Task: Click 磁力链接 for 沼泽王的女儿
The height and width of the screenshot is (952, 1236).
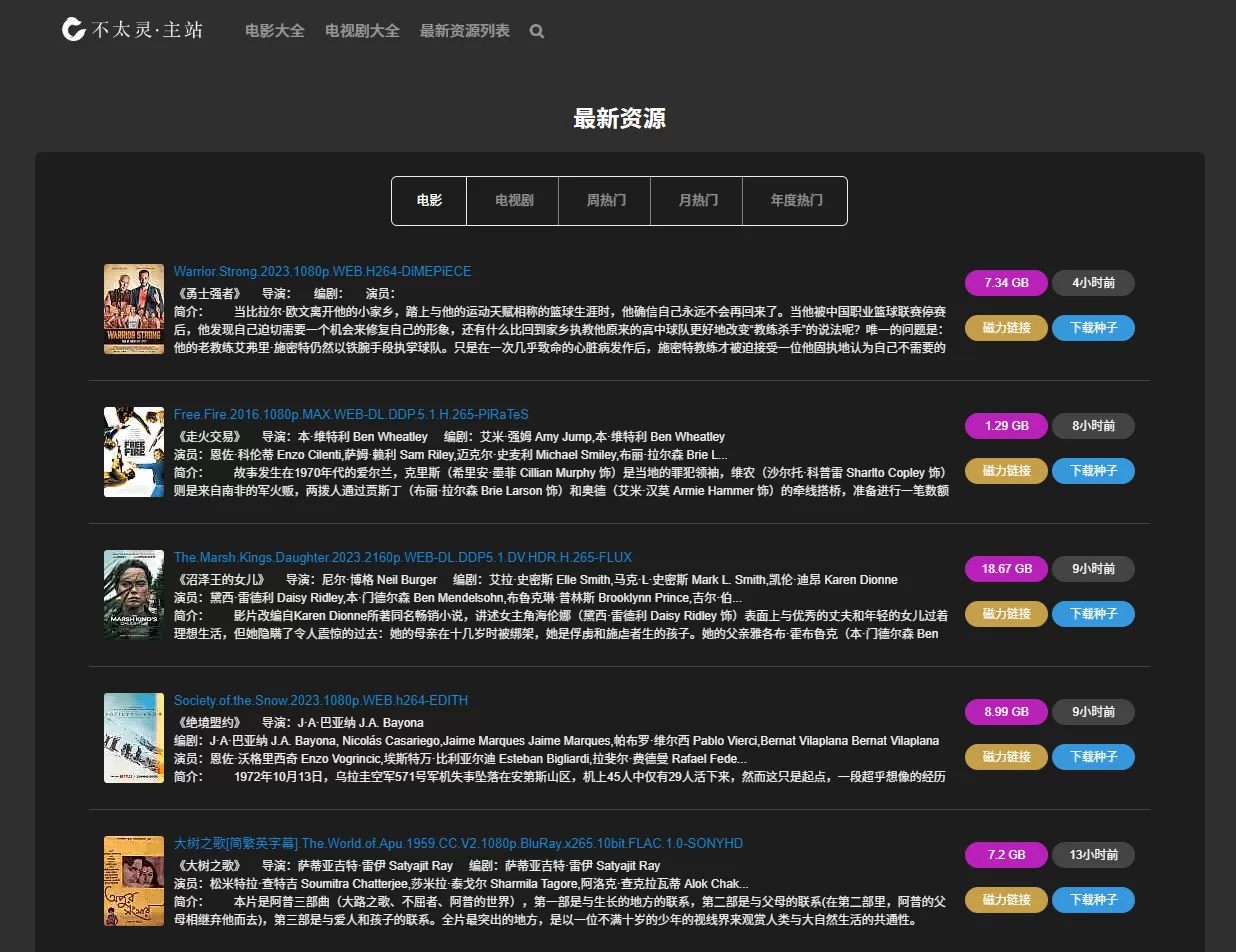Action: 1006,613
